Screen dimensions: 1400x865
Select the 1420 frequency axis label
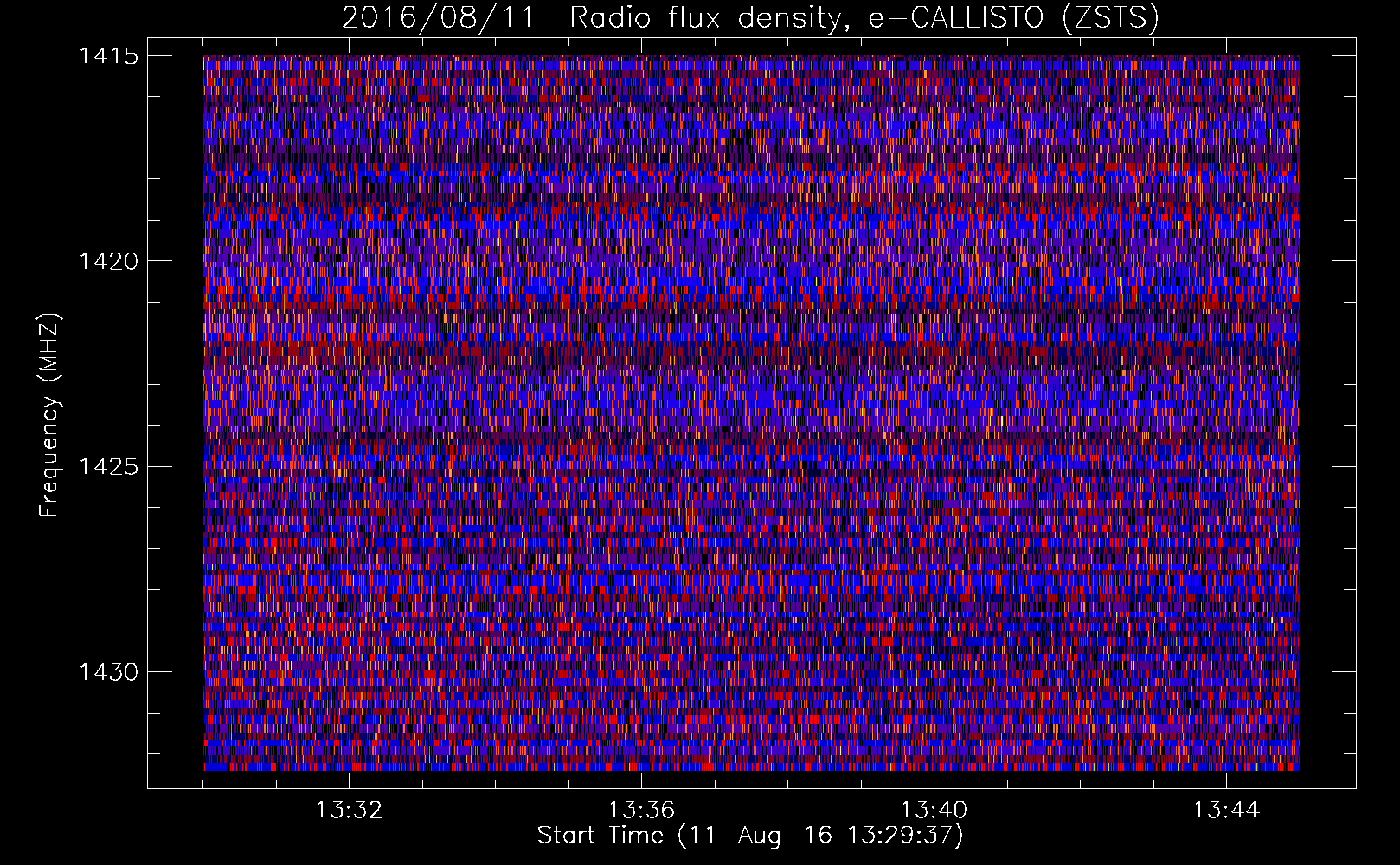(108, 261)
